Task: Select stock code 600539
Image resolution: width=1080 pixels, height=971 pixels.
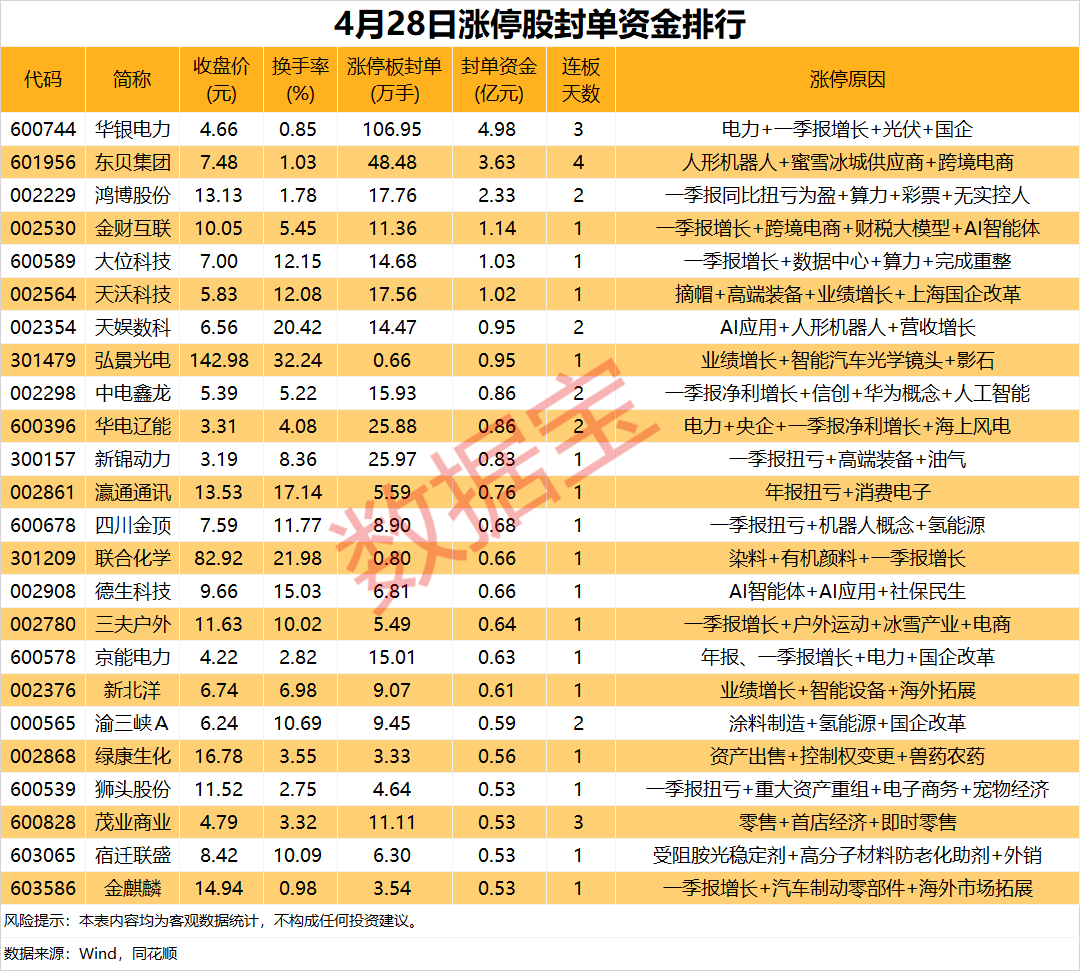Action: pos(43,790)
